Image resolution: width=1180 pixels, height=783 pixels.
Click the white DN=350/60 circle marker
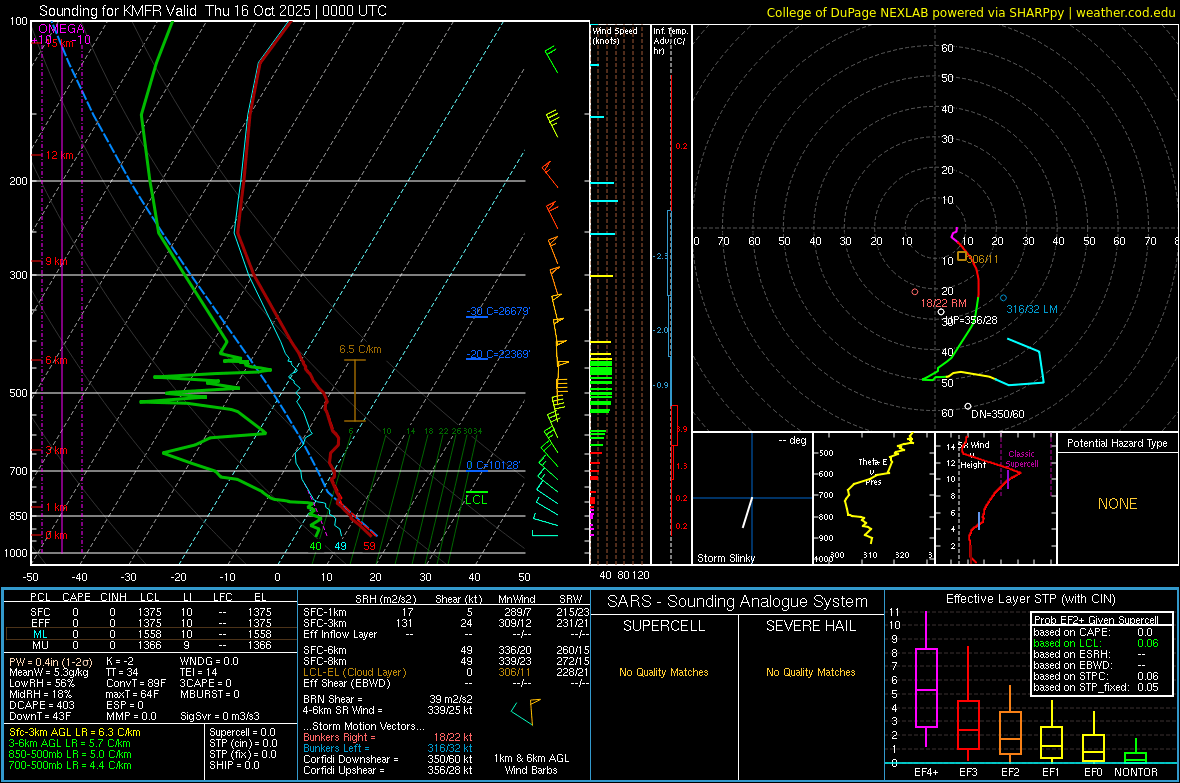click(968, 407)
